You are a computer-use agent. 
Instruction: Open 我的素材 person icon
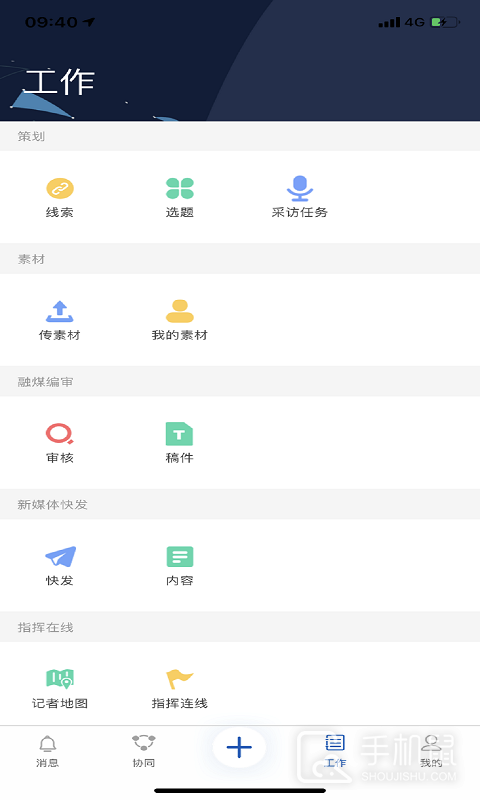(180, 311)
